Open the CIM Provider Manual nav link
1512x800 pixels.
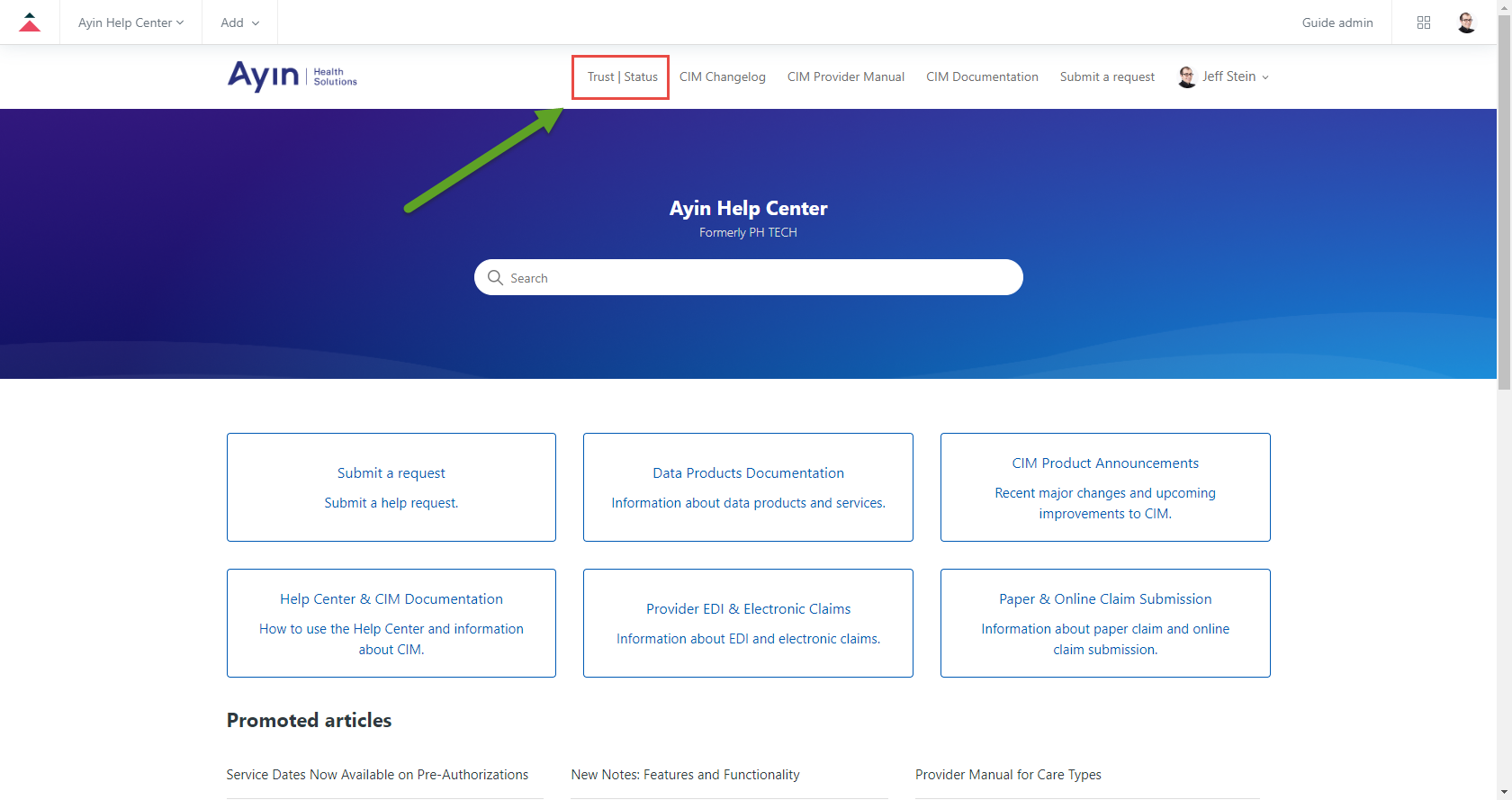point(846,76)
